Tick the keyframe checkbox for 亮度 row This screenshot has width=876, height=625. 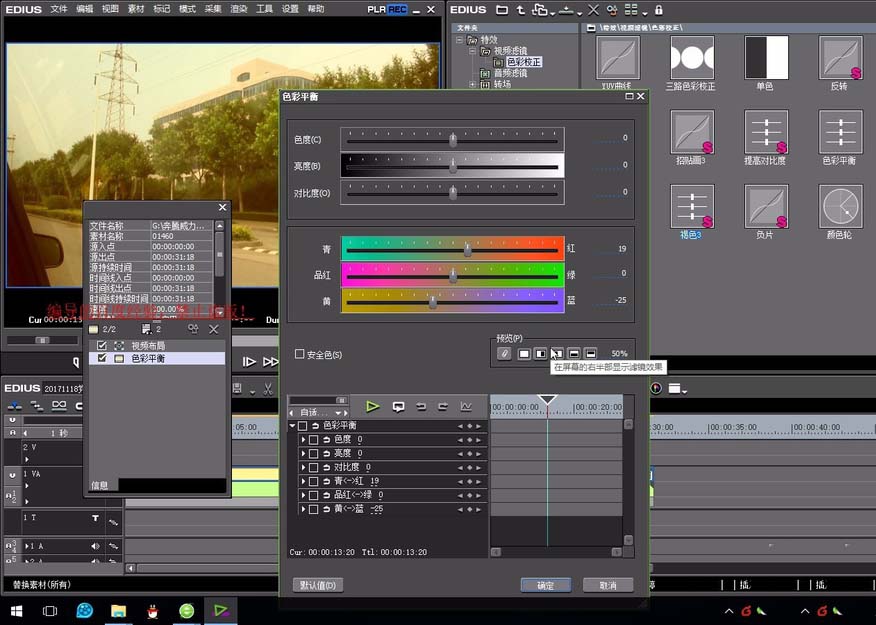pyautogui.click(x=313, y=454)
